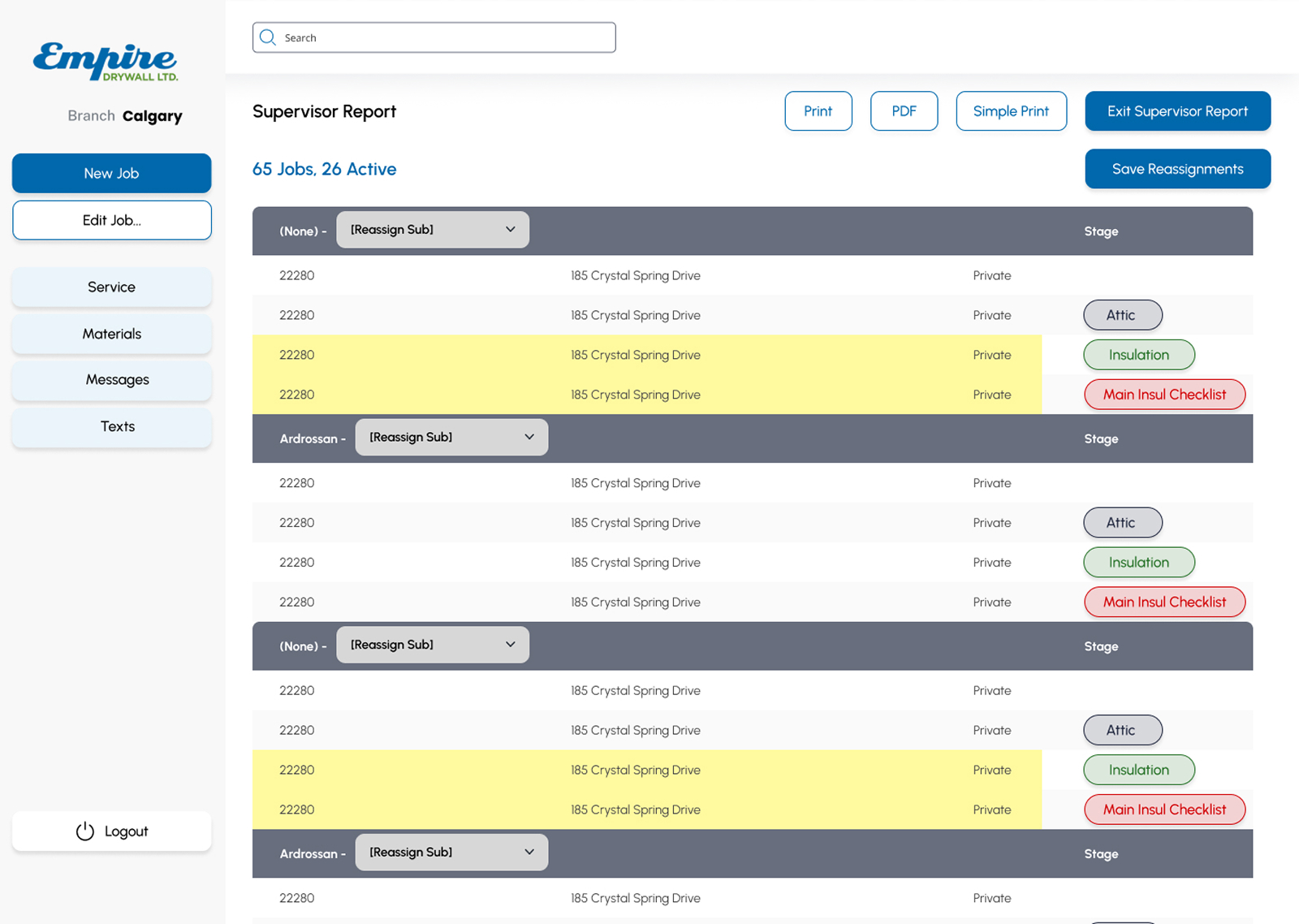View the Texts section

point(111,426)
